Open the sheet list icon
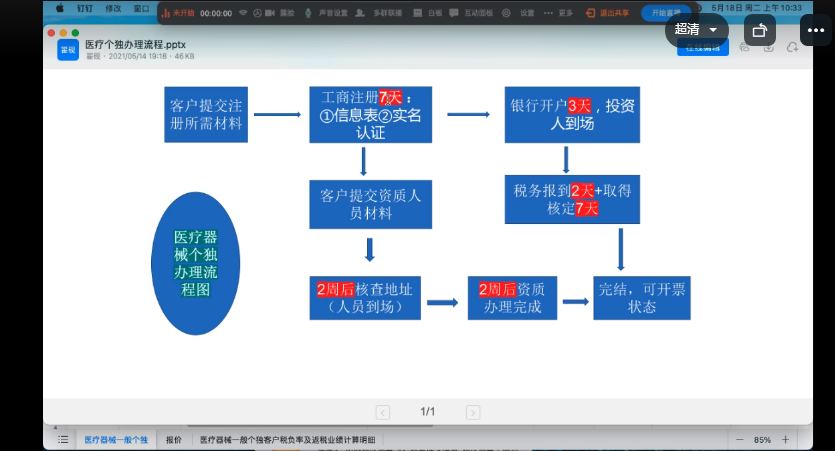835x451 pixels. (x=63, y=440)
